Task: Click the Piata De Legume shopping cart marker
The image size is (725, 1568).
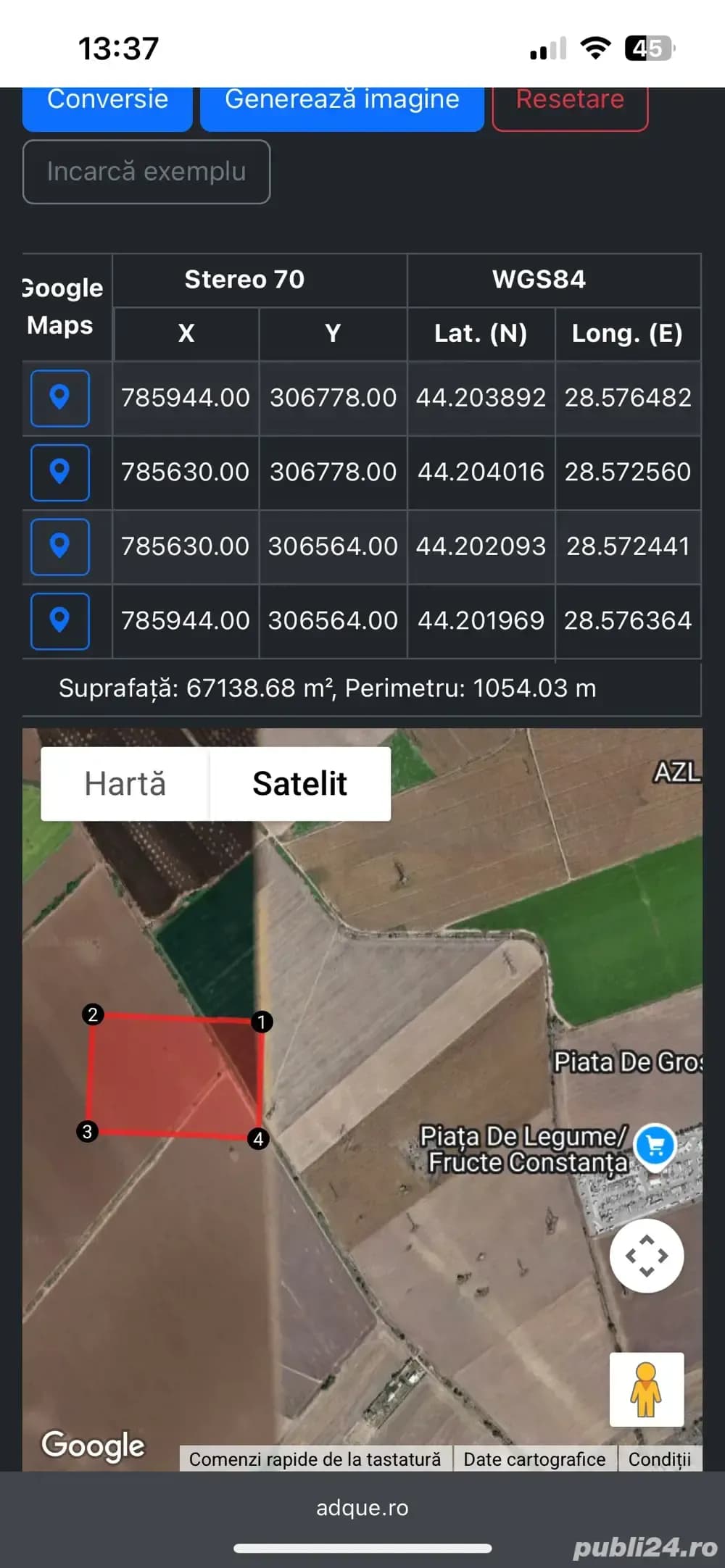Action: (655, 1145)
